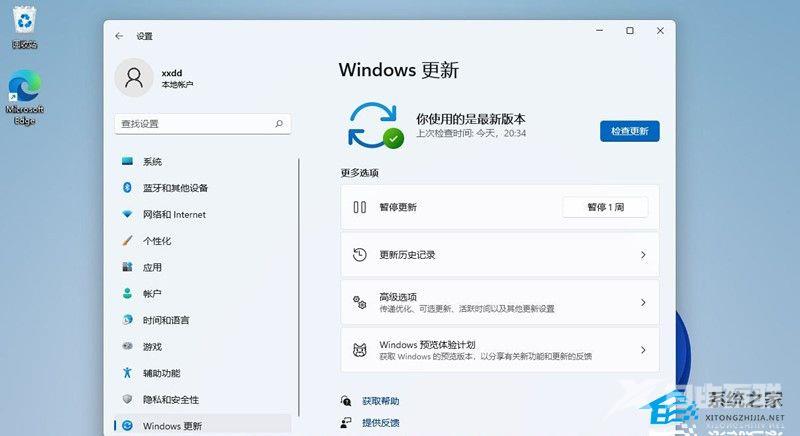
Task: Click the Bluetooth icon in sidebar
Action: pyautogui.click(x=128, y=188)
